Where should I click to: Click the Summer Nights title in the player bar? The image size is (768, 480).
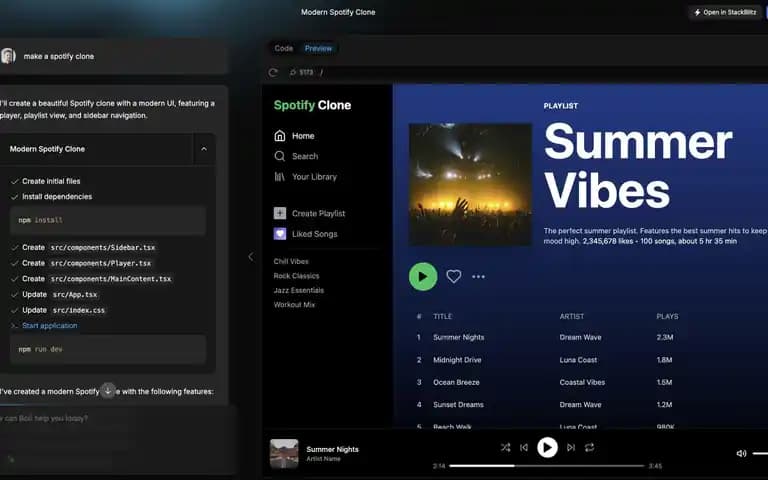click(x=332, y=449)
